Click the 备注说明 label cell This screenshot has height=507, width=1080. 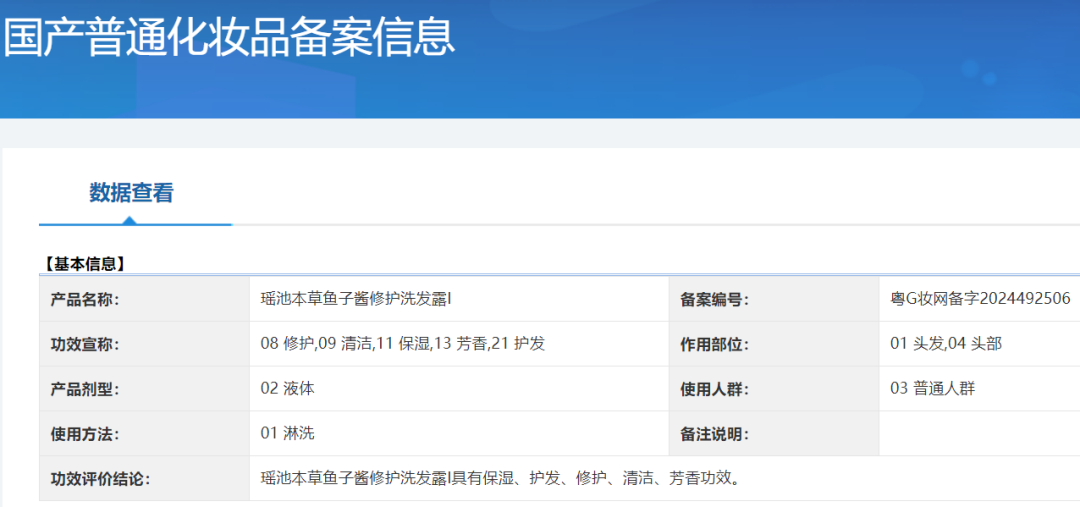coord(714,434)
